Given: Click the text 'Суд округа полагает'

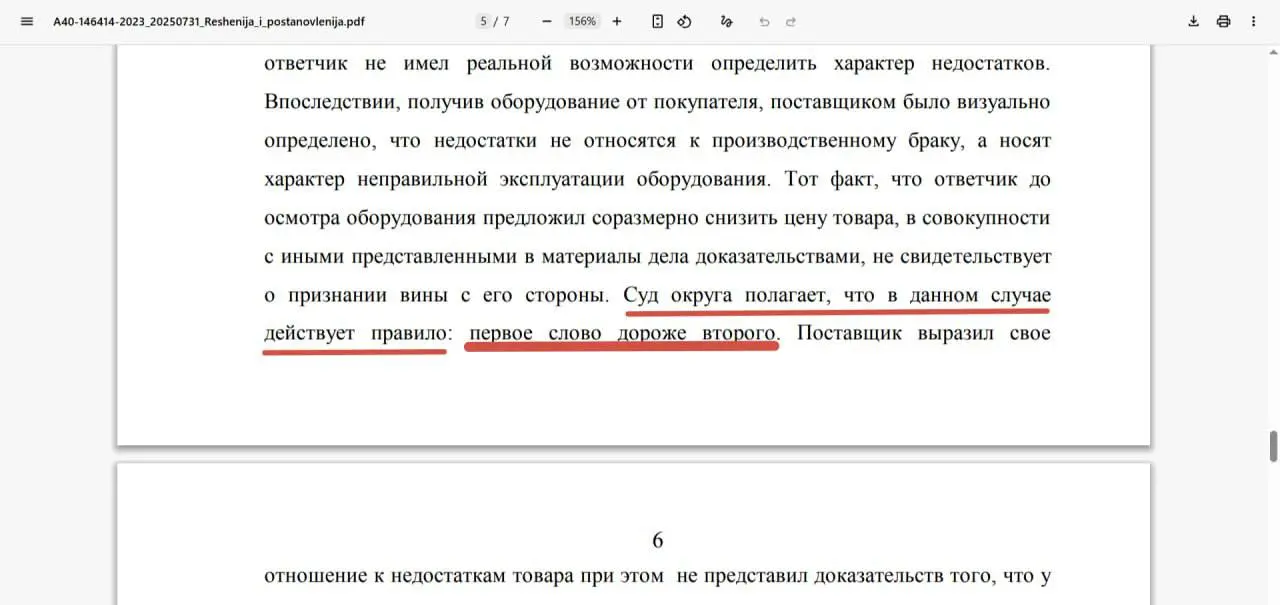Looking at the screenshot, I should coord(724,296).
